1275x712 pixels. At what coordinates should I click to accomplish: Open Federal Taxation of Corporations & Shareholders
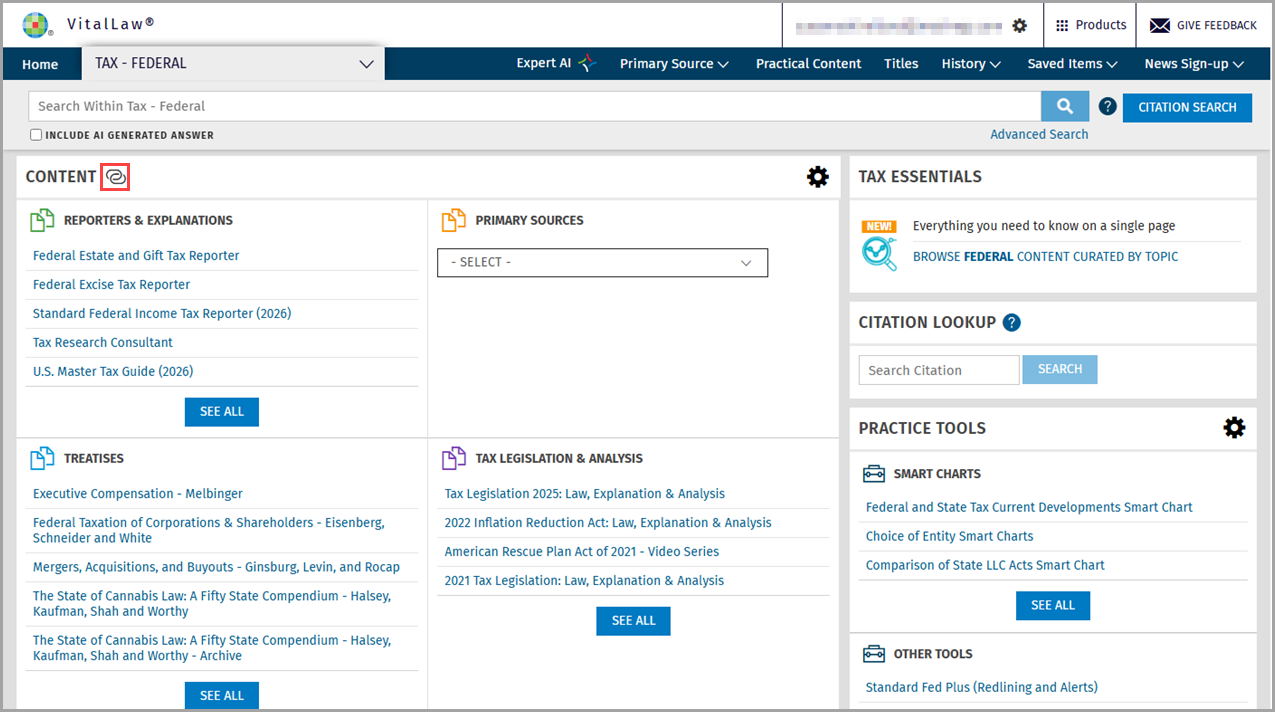[x=209, y=530]
